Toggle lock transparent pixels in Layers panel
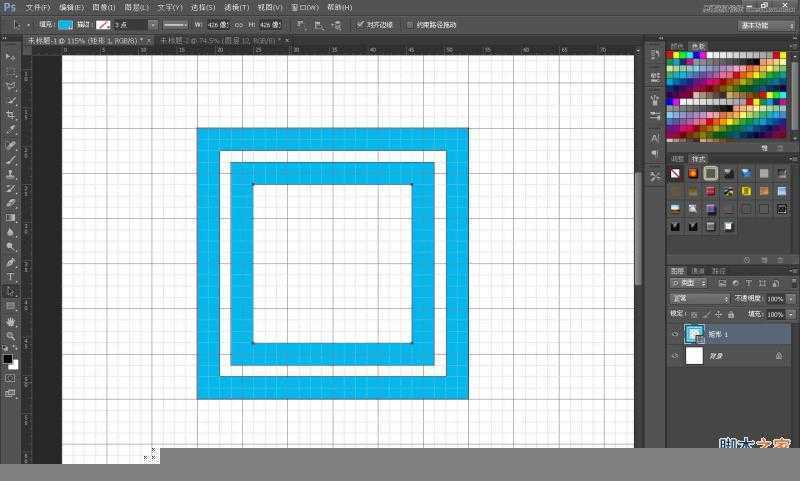800x481 pixels. coord(694,315)
